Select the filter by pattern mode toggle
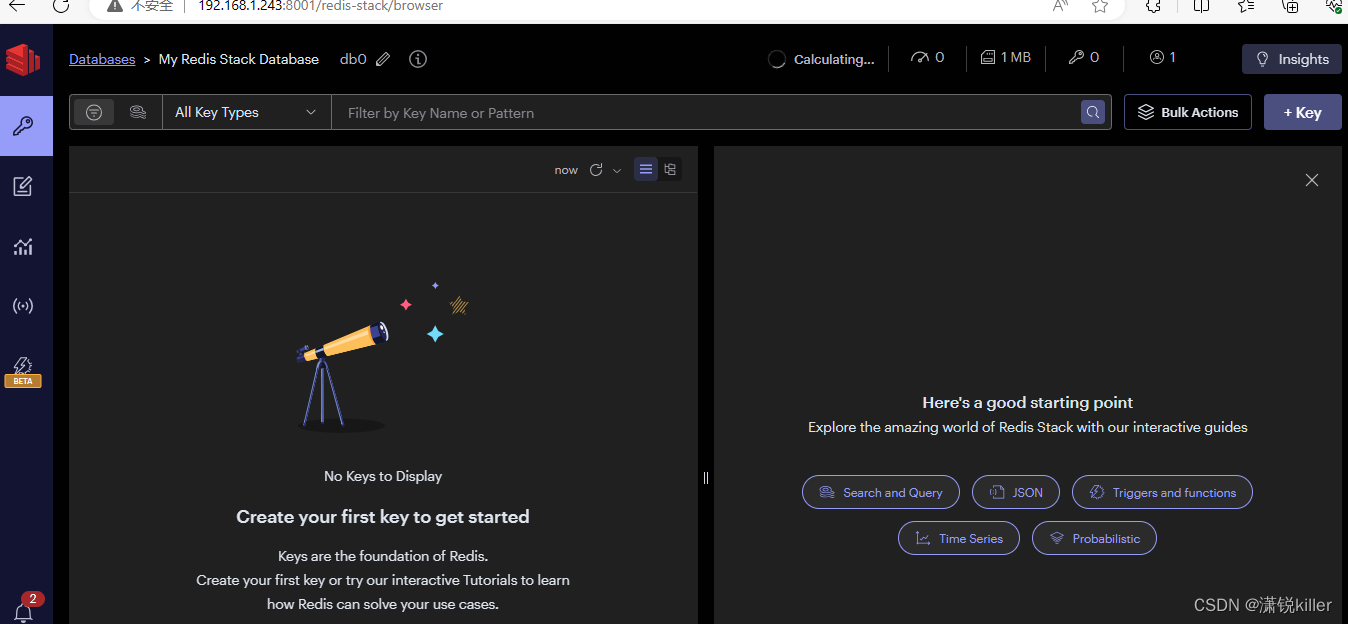1348x624 pixels. point(94,112)
